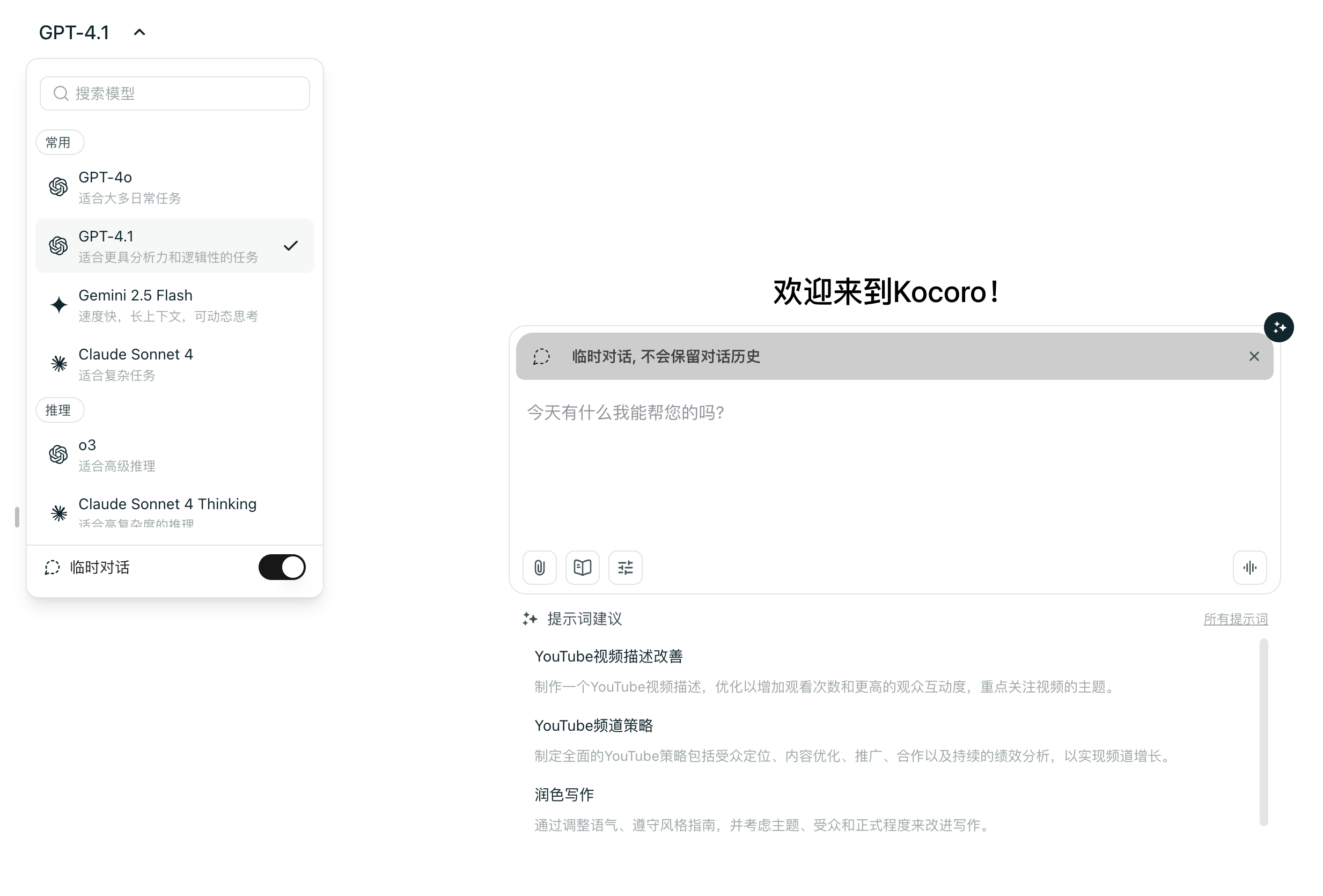Dismiss the temporary chat banner
Image resolution: width=1323 pixels, height=896 pixels.
(x=1254, y=356)
